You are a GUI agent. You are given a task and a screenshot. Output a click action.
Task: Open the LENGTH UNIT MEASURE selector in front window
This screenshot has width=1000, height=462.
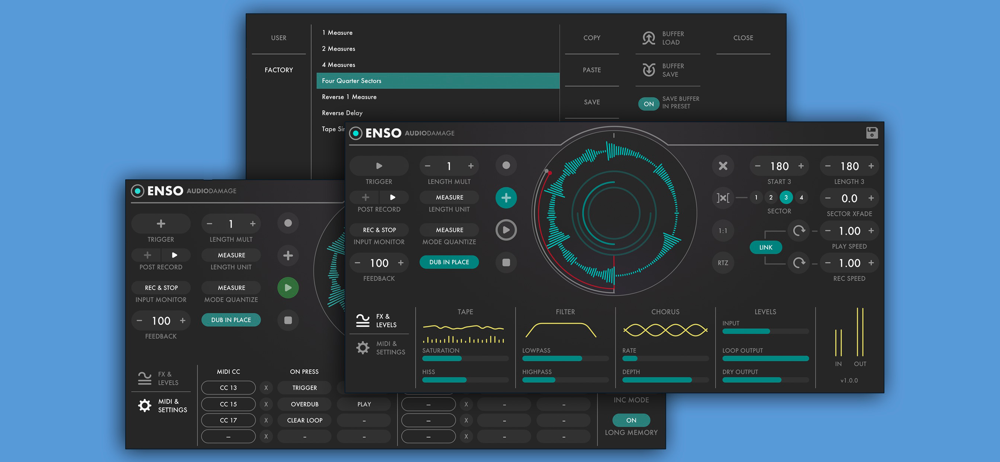coord(449,198)
